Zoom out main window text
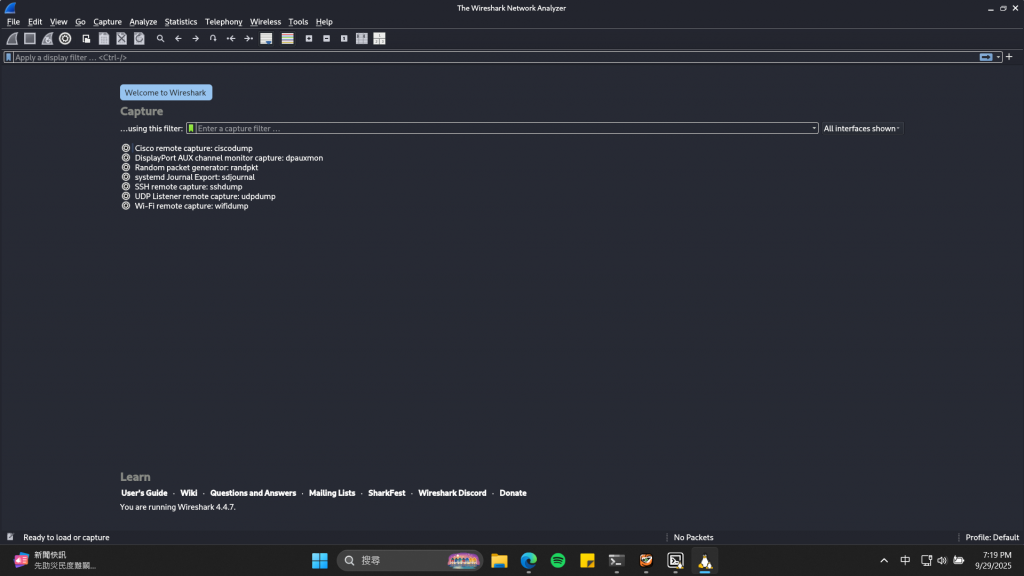 point(327,39)
